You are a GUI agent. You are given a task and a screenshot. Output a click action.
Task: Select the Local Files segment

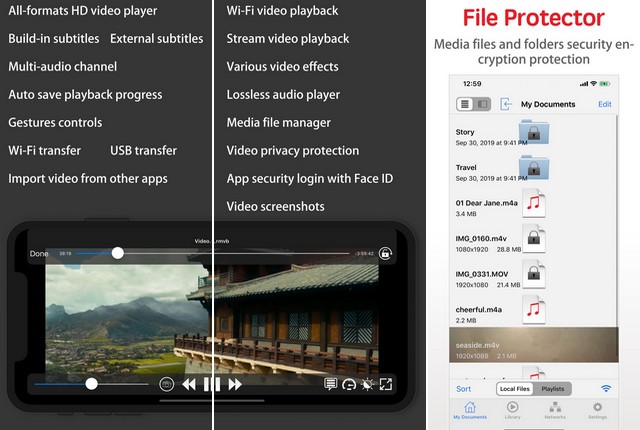coord(515,389)
